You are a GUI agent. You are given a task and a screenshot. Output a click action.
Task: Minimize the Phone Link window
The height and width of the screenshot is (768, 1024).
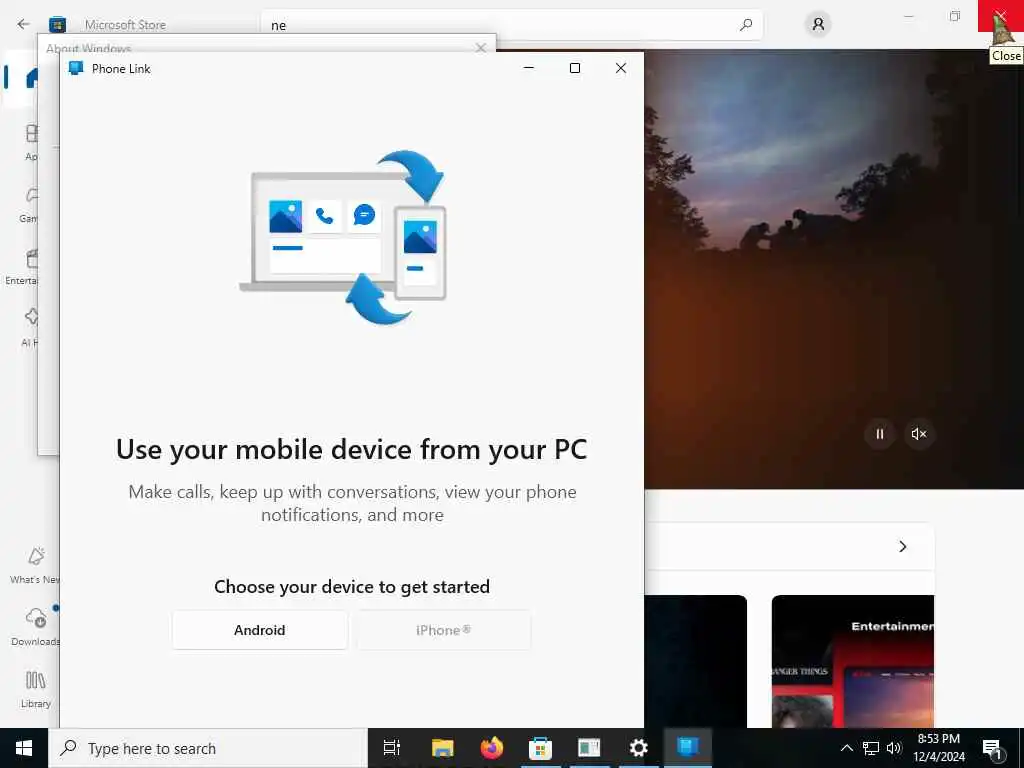click(529, 68)
